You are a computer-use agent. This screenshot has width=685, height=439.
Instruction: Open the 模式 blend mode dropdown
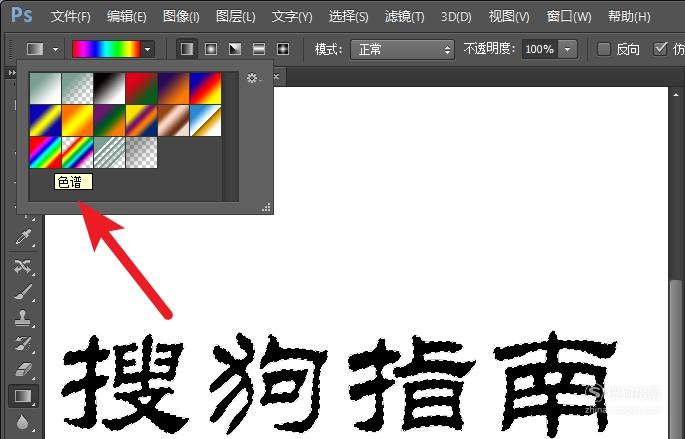click(402, 49)
